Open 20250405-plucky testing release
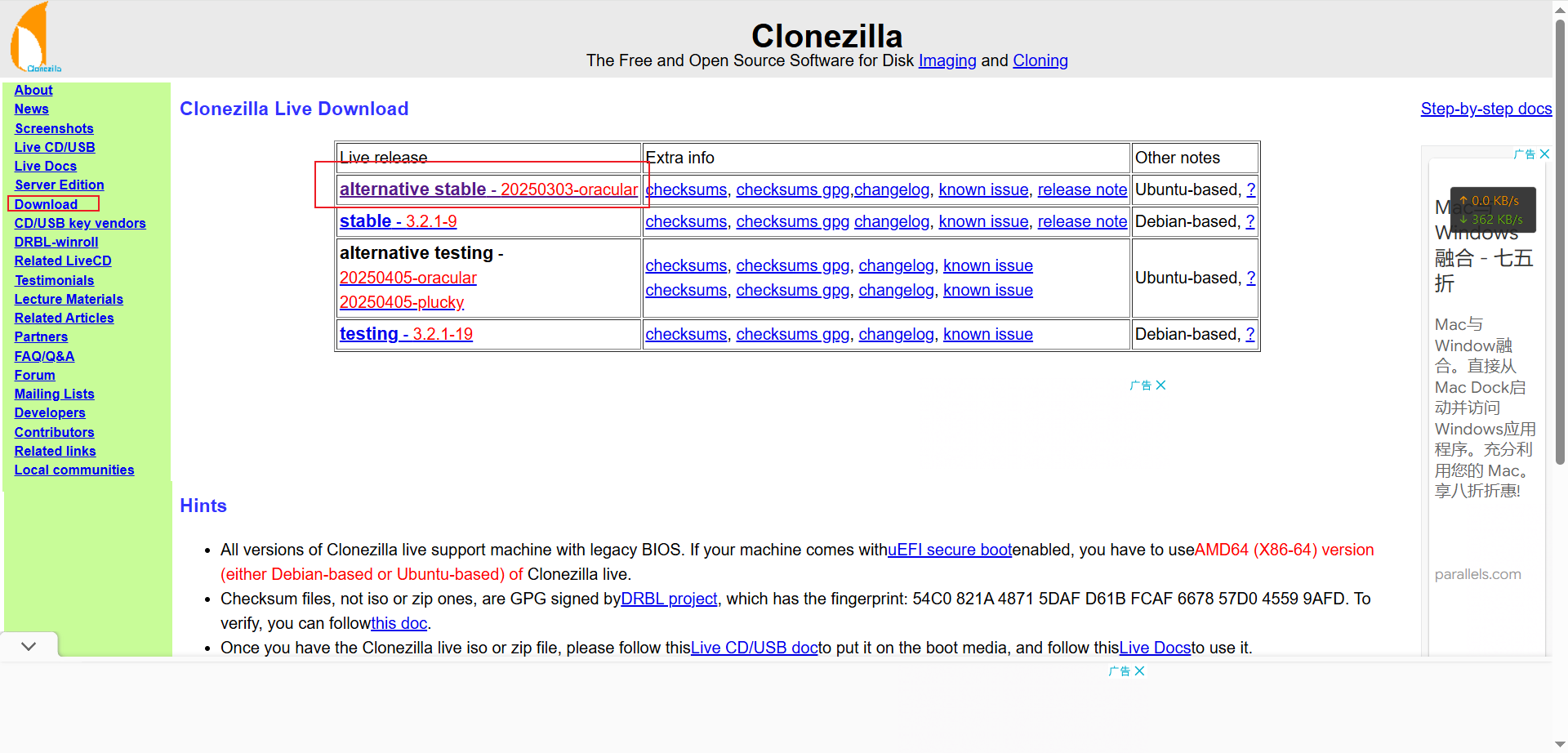This screenshot has height=753, width=1568. coord(402,302)
